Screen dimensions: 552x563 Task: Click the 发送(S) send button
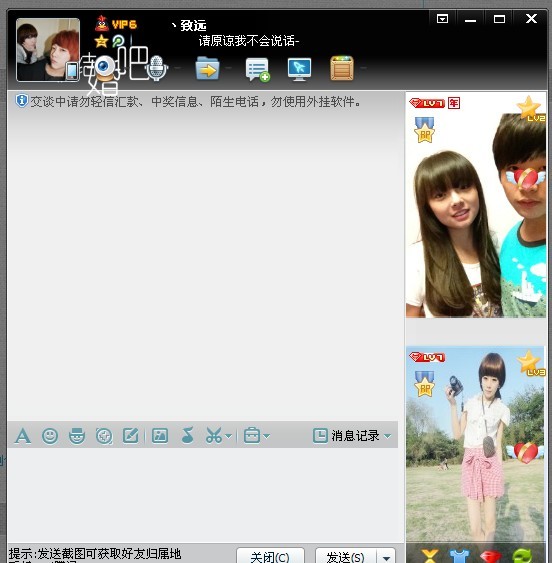tap(345, 555)
